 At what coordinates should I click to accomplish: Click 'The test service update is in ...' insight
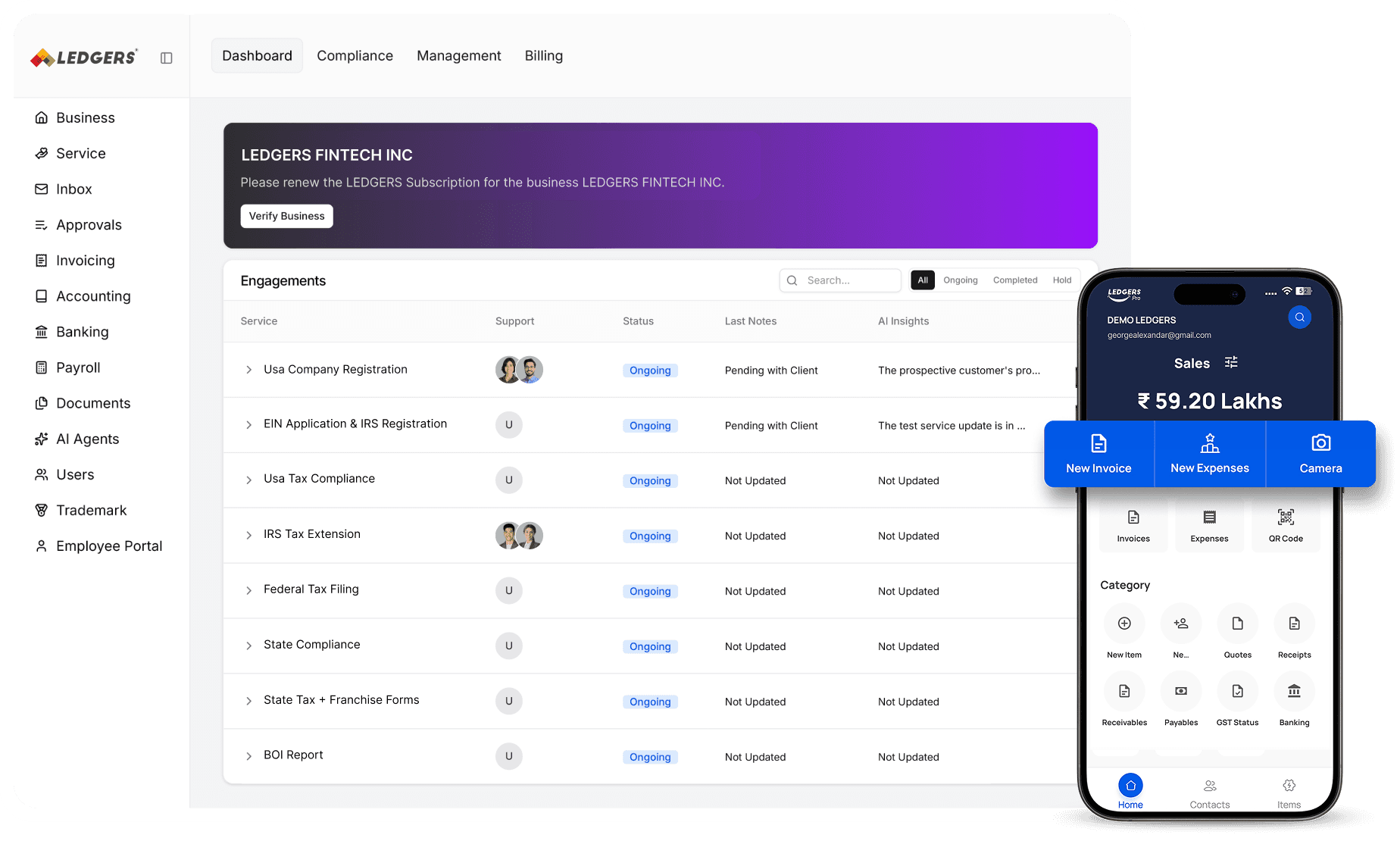click(952, 426)
